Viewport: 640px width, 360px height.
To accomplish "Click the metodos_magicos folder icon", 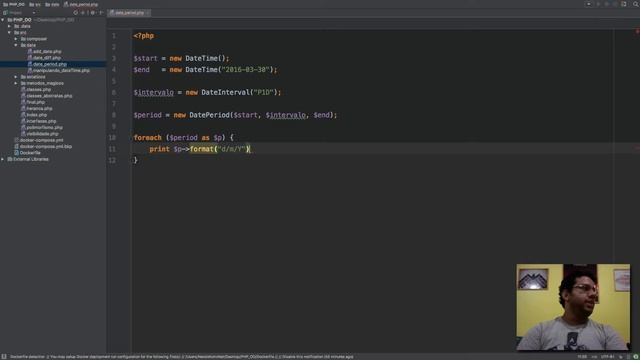I will 23,83.
